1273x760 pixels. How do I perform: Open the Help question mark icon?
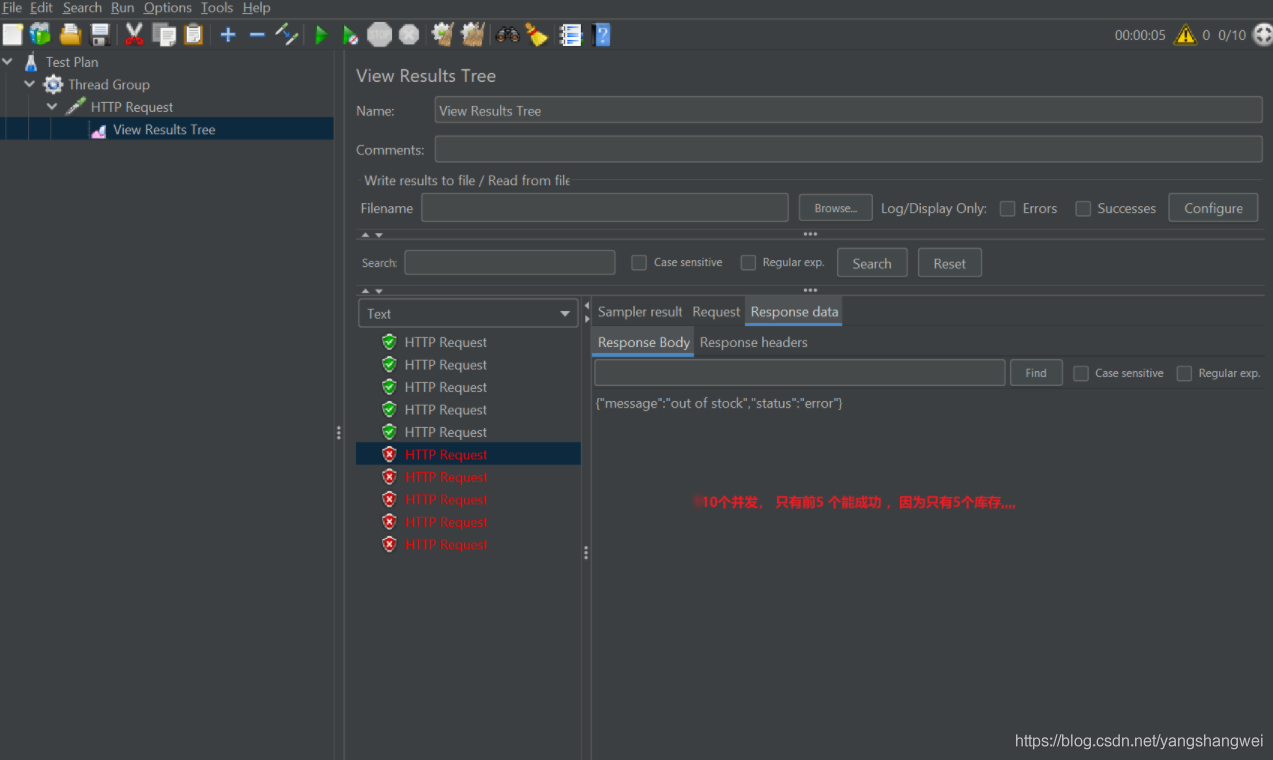[x=601, y=35]
